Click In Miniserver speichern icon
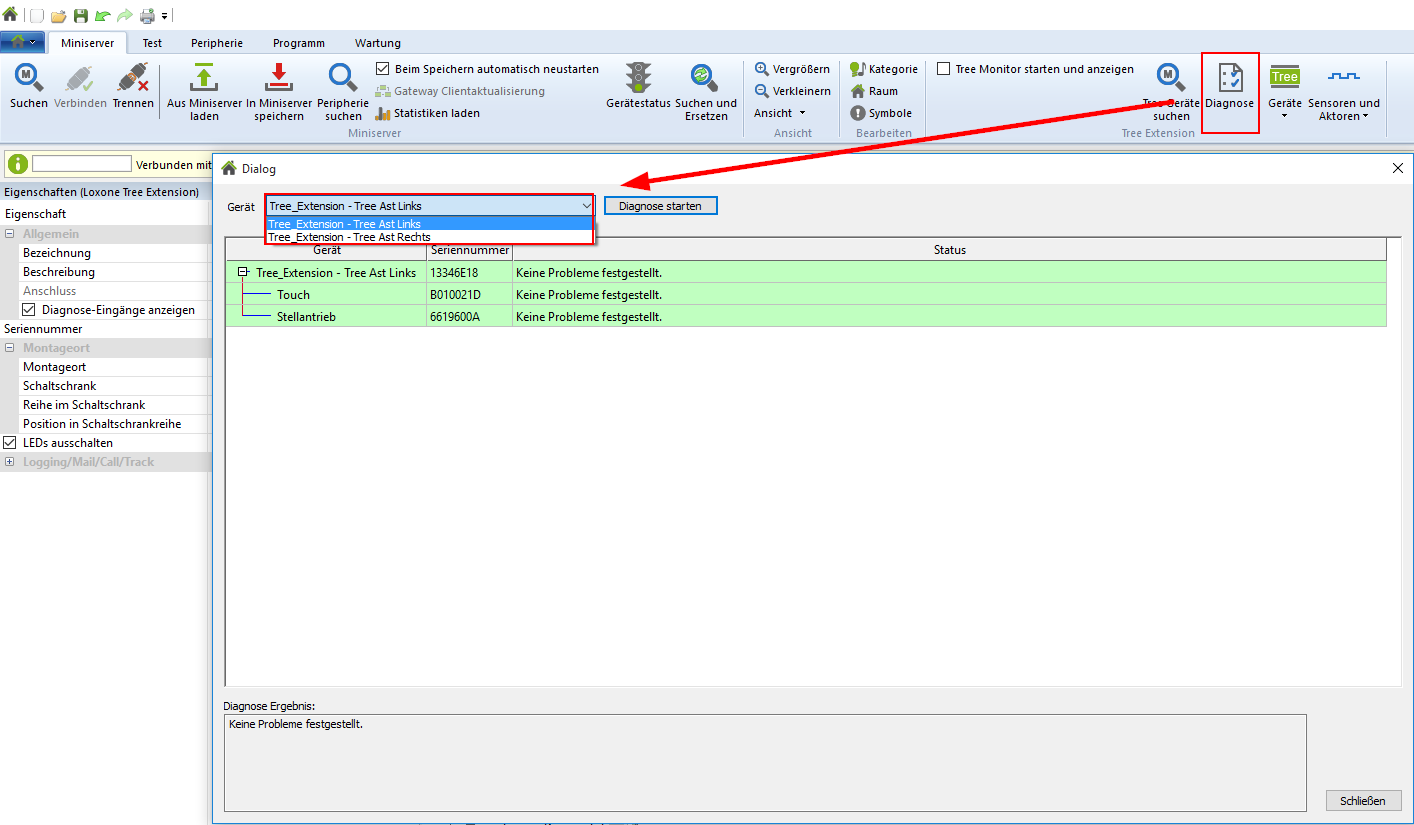The height and width of the screenshot is (825, 1414). [280, 79]
